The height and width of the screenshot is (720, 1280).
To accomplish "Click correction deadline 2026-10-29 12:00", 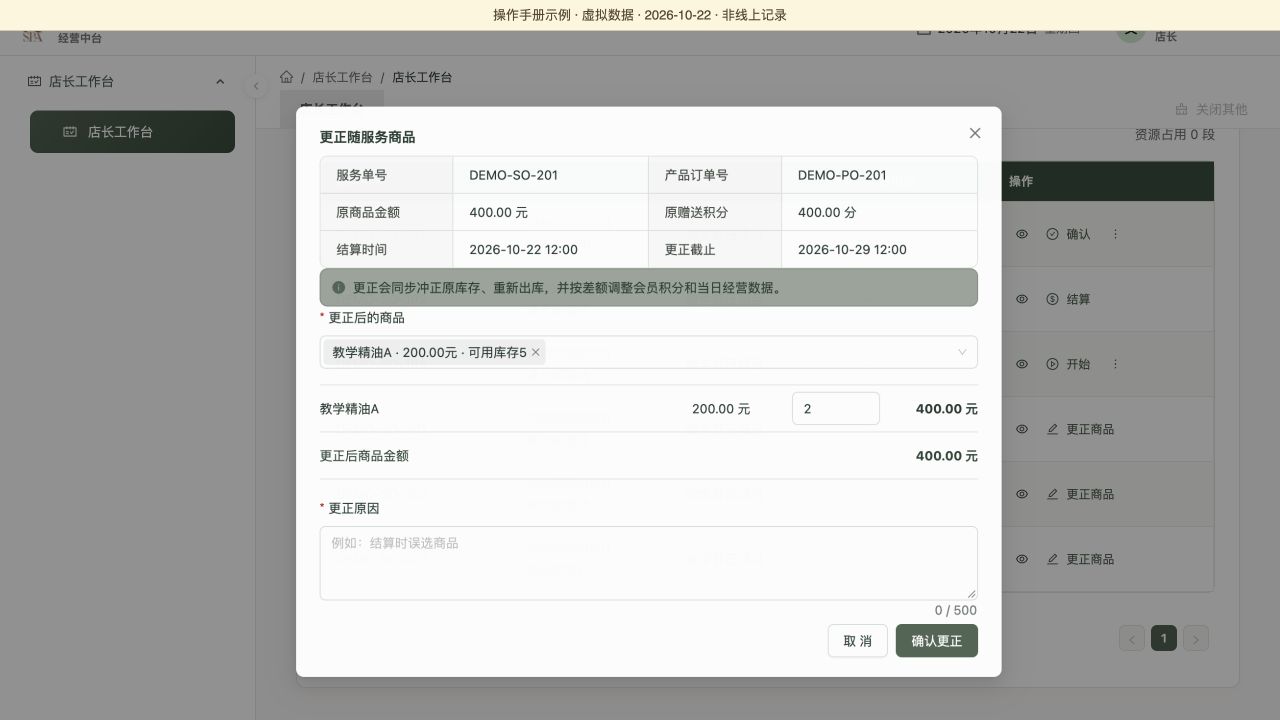I will pyautogui.click(x=852, y=249).
